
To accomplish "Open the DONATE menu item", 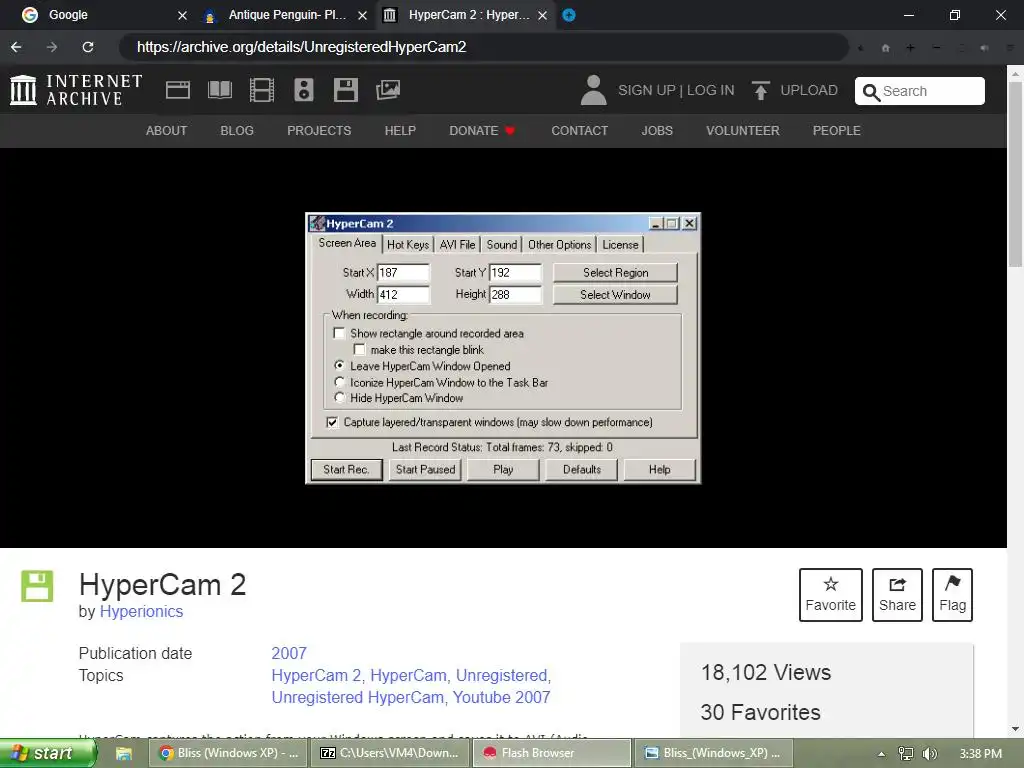I will (482, 131).
